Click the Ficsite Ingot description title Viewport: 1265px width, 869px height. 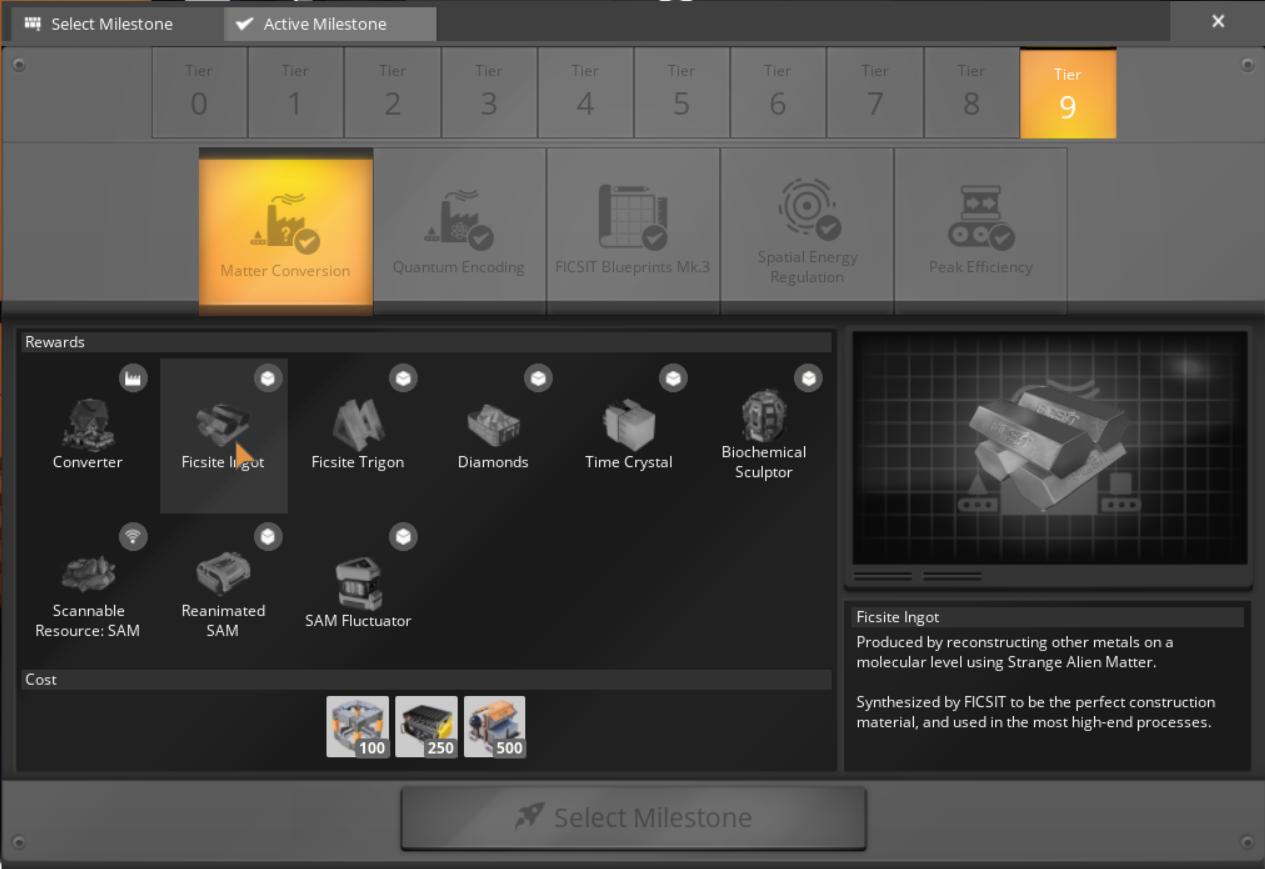pyautogui.click(x=898, y=617)
